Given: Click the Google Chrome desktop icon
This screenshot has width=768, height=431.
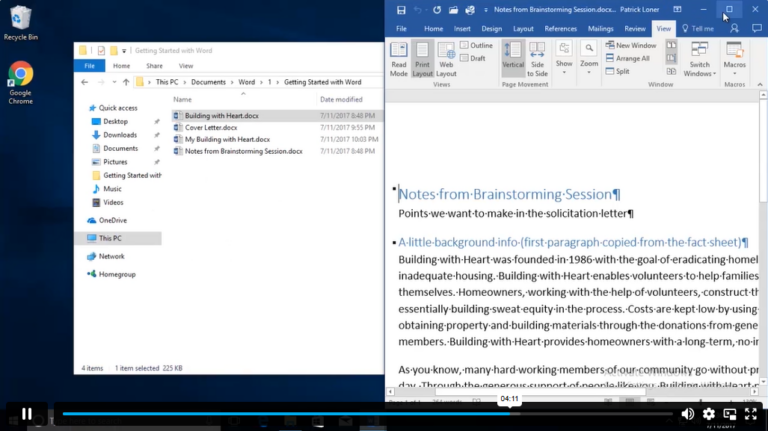Looking at the screenshot, I should (20, 83).
